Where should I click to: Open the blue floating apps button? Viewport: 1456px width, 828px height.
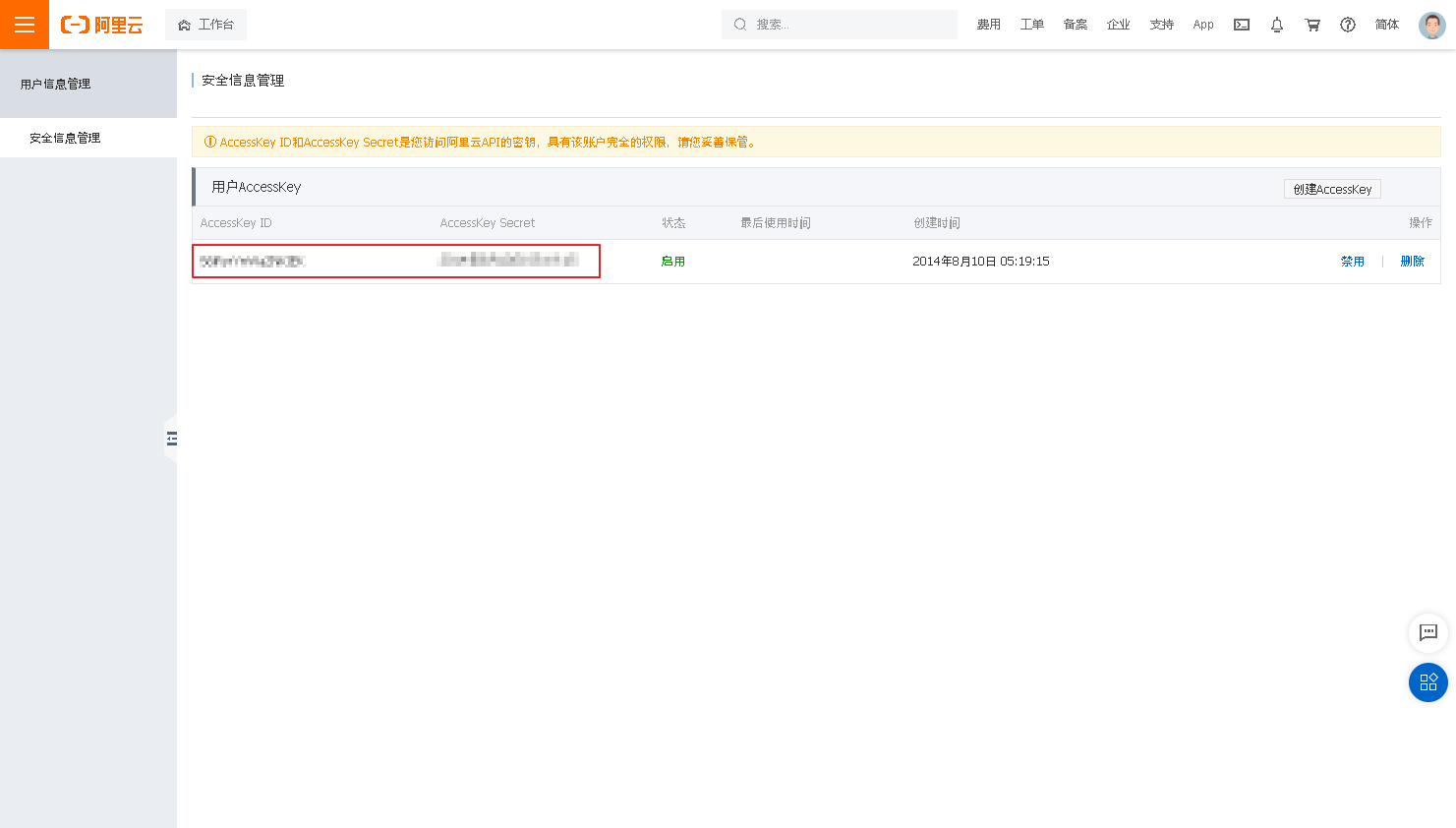pyautogui.click(x=1428, y=682)
